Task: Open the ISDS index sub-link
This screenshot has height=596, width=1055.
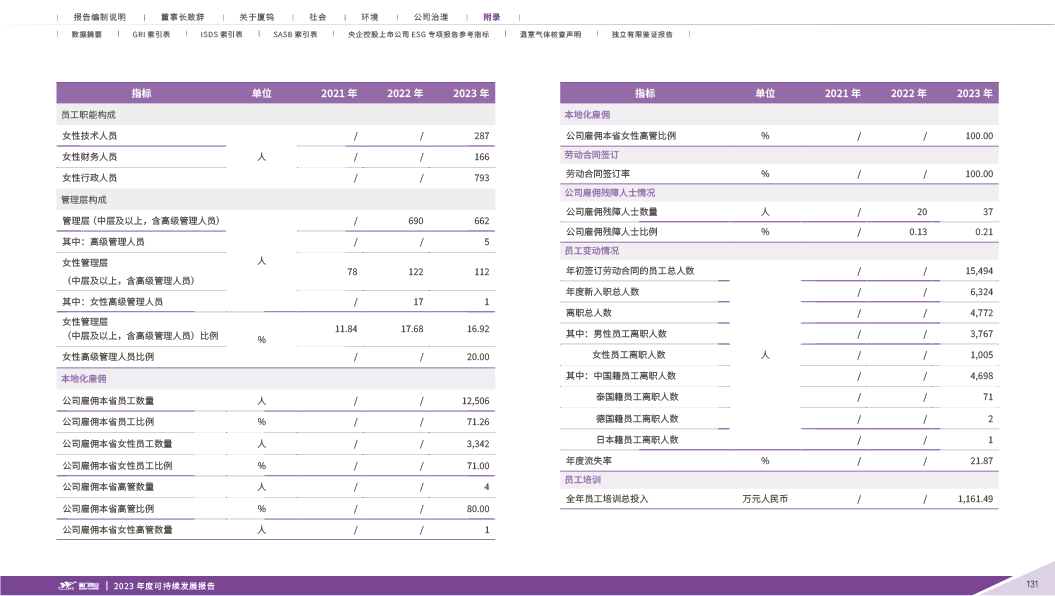Action: pos(222,34)
